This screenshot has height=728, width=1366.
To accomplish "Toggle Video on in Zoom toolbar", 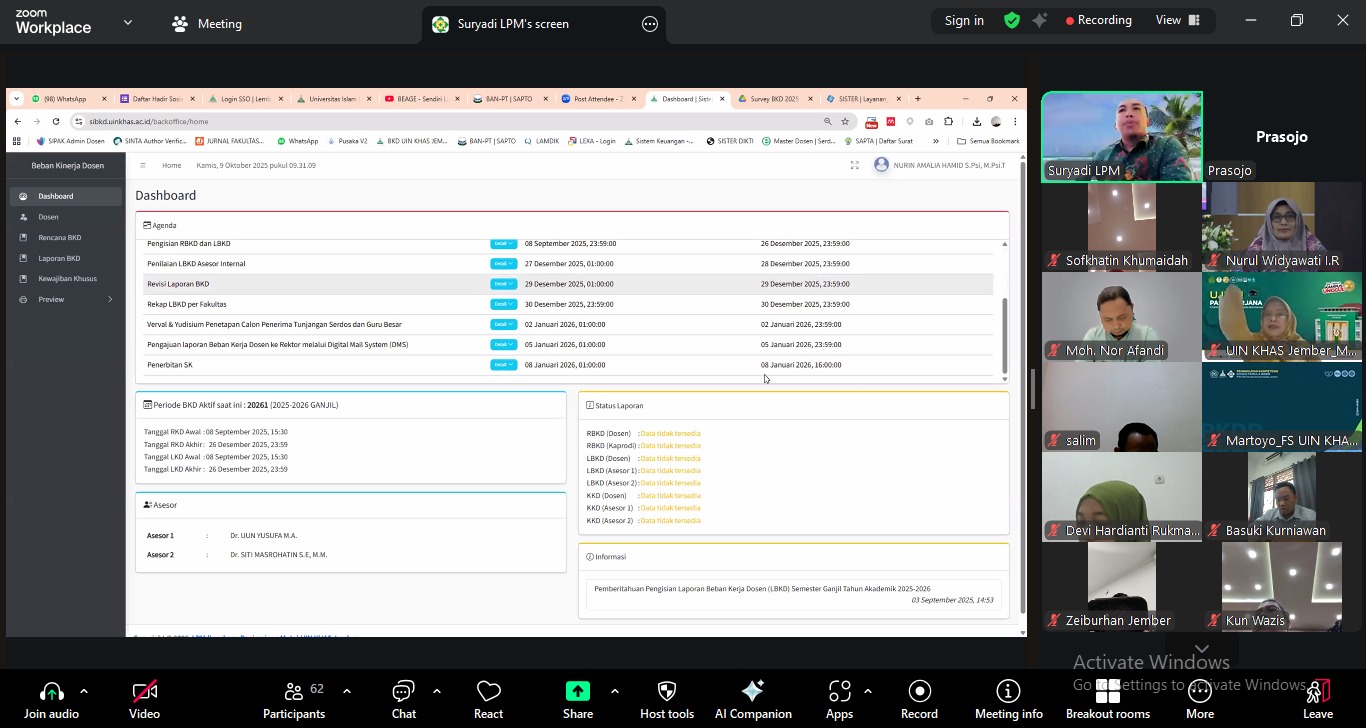I will [x=144, y=692].
